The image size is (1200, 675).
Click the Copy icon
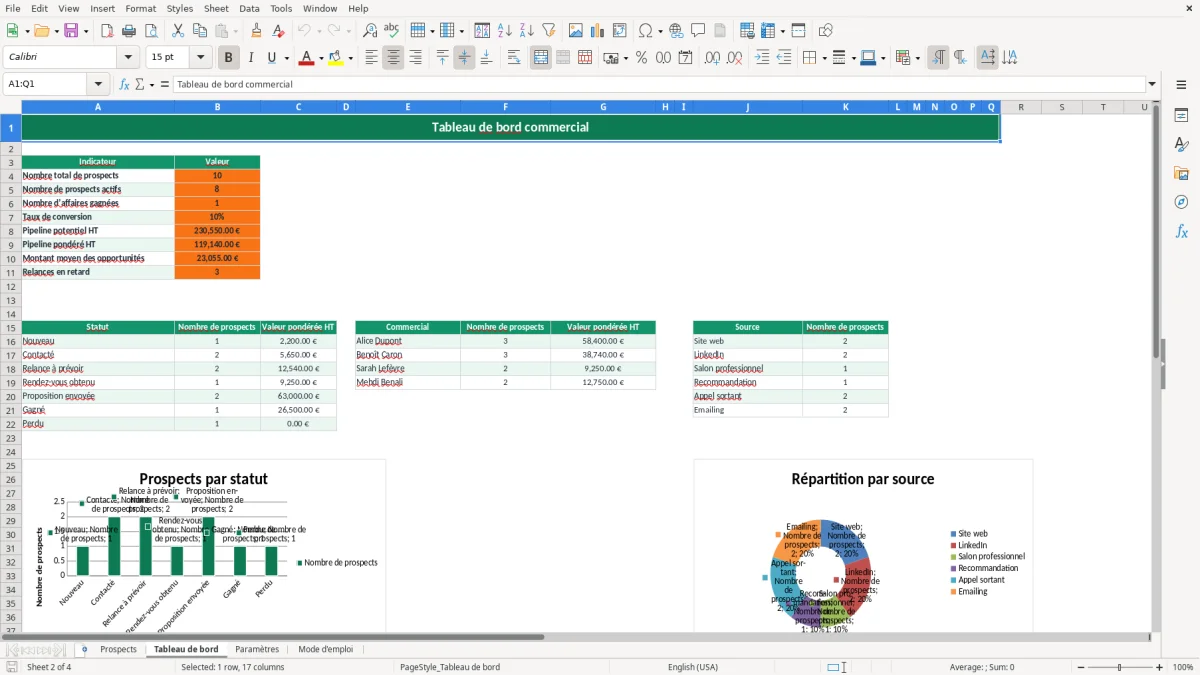pos(200,31)
